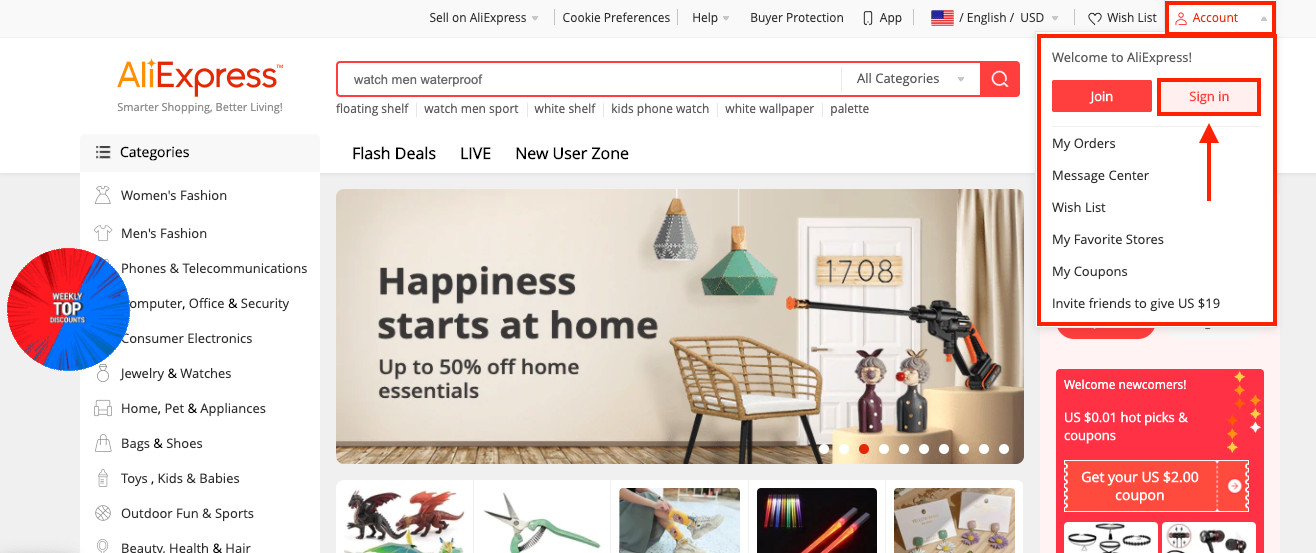
Task: Open the App phone icon in the top bar
Action: (x=868, y=18)
